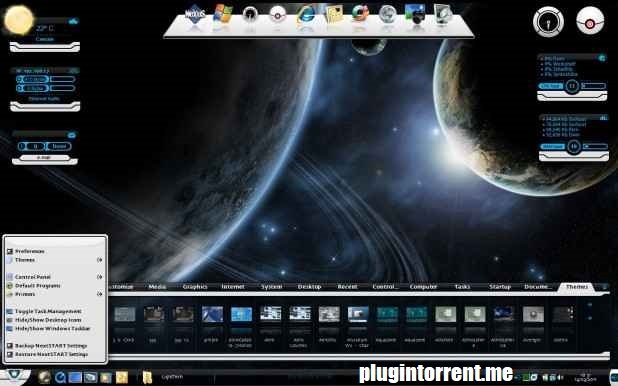Open the corner icon on the network meter widget
The image size is (618, 386).
(x=73, y=71)
